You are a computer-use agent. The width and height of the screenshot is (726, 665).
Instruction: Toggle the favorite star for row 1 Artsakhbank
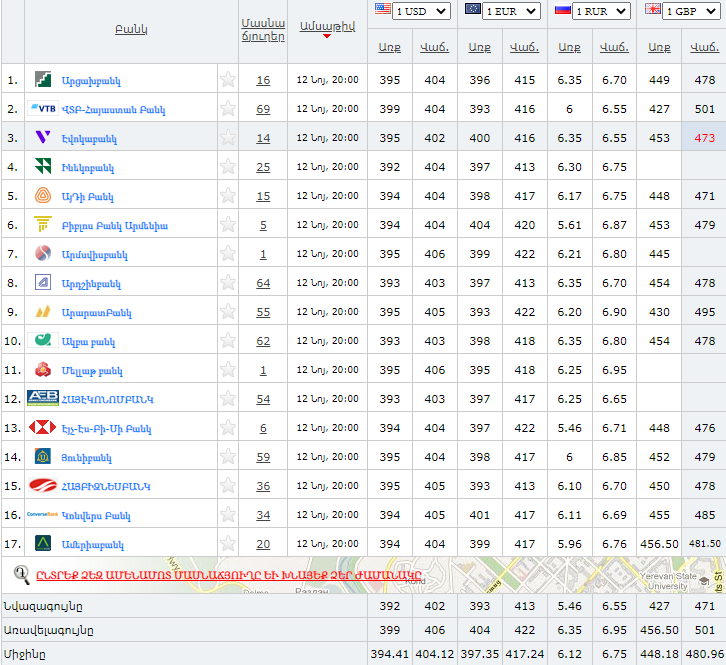click(228, 80)
